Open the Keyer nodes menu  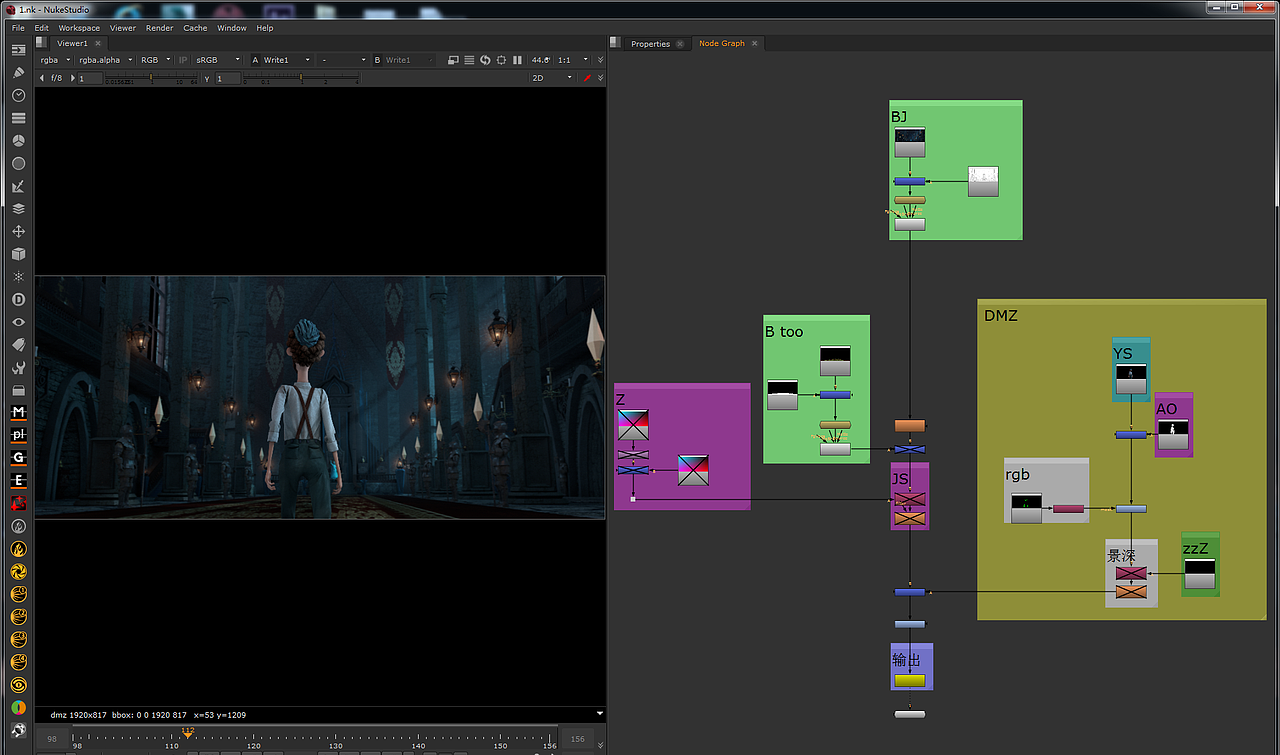[18, 186]
